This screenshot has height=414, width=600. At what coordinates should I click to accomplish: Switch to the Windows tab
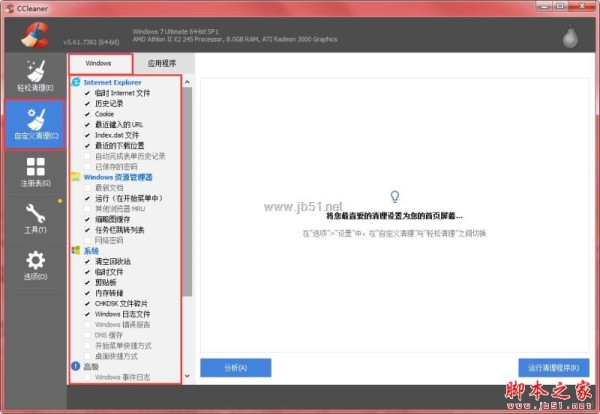[x=99, y=62]
